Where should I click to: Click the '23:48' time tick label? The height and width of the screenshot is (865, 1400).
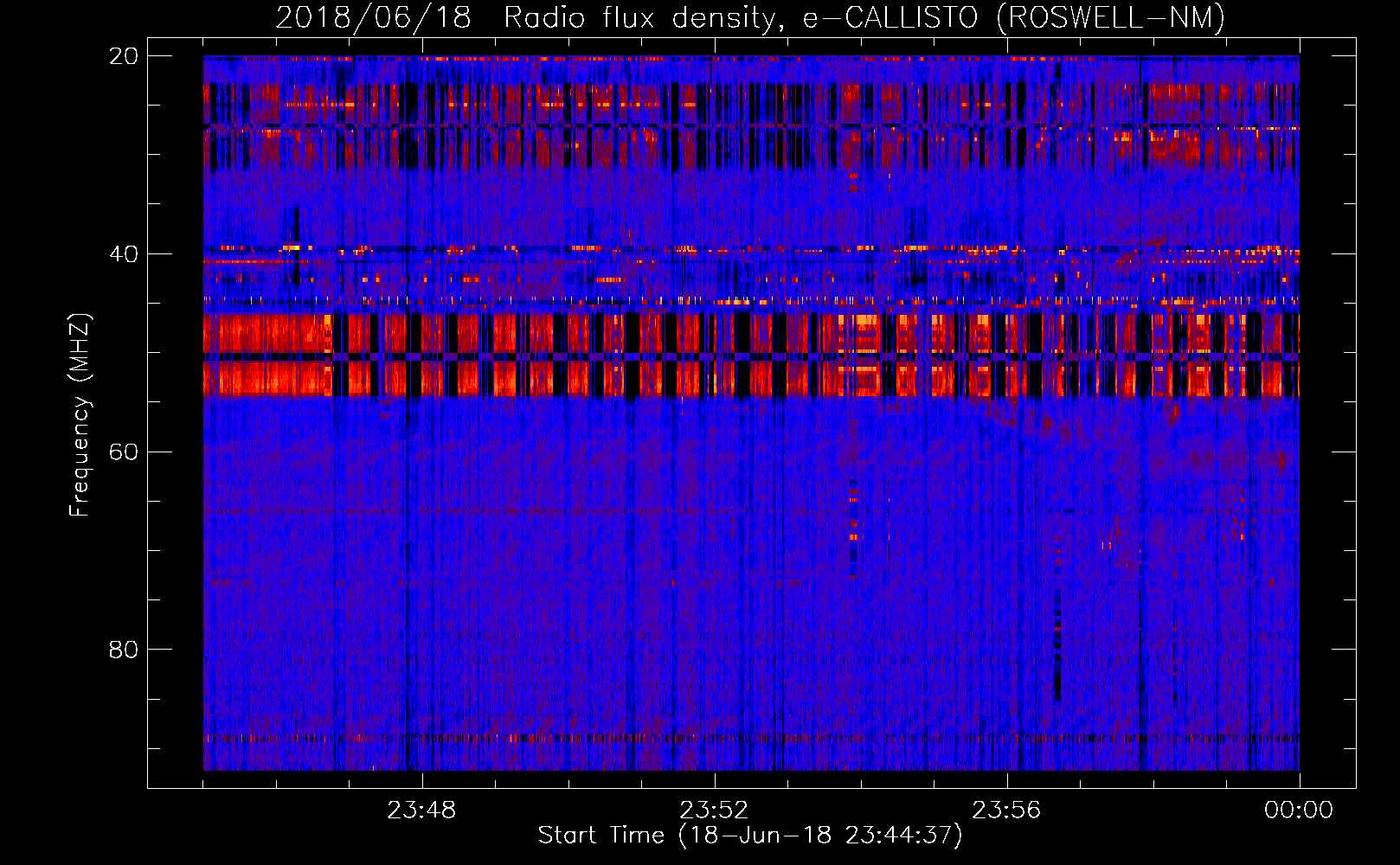[421, 811]
